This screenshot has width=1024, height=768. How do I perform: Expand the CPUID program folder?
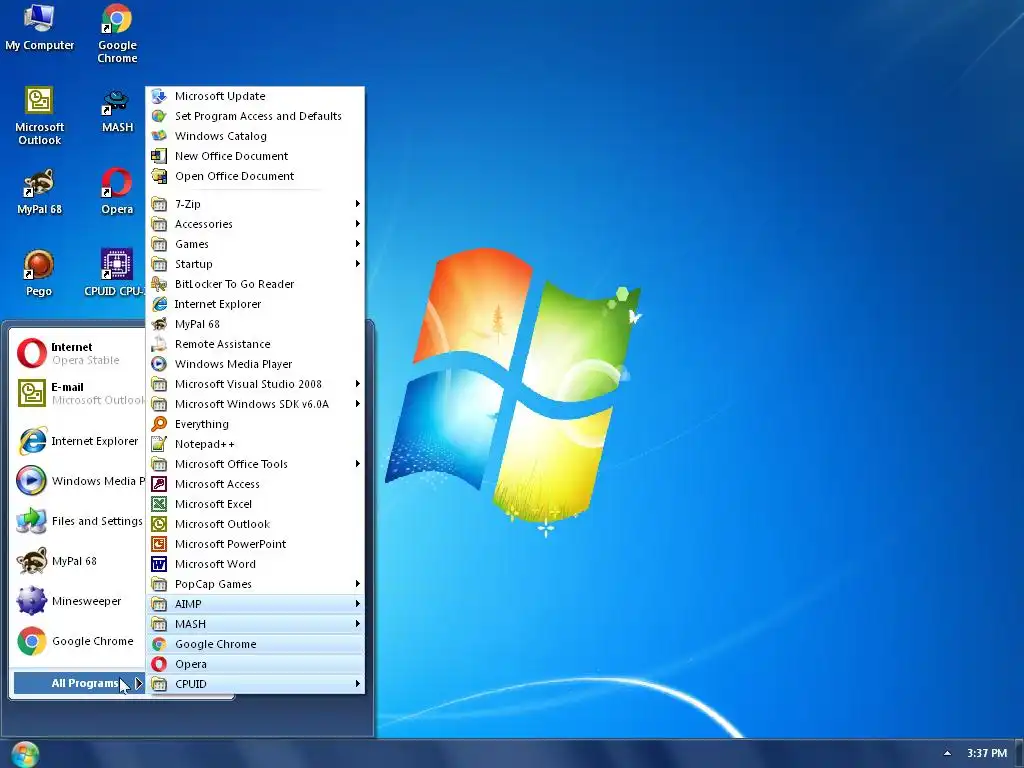tap(255, 684)
